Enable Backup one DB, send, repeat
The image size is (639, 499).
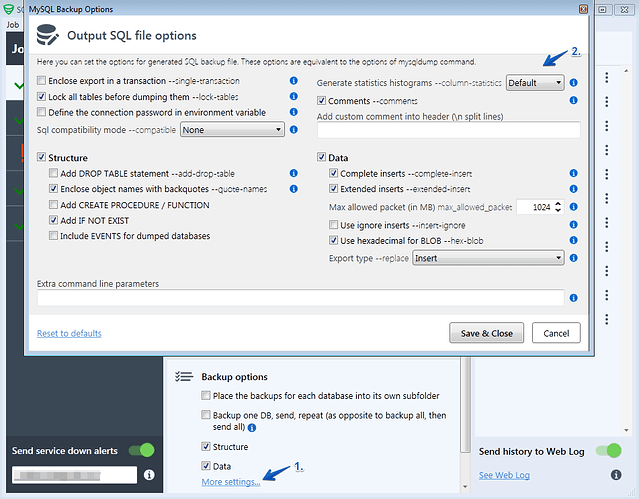206,415
